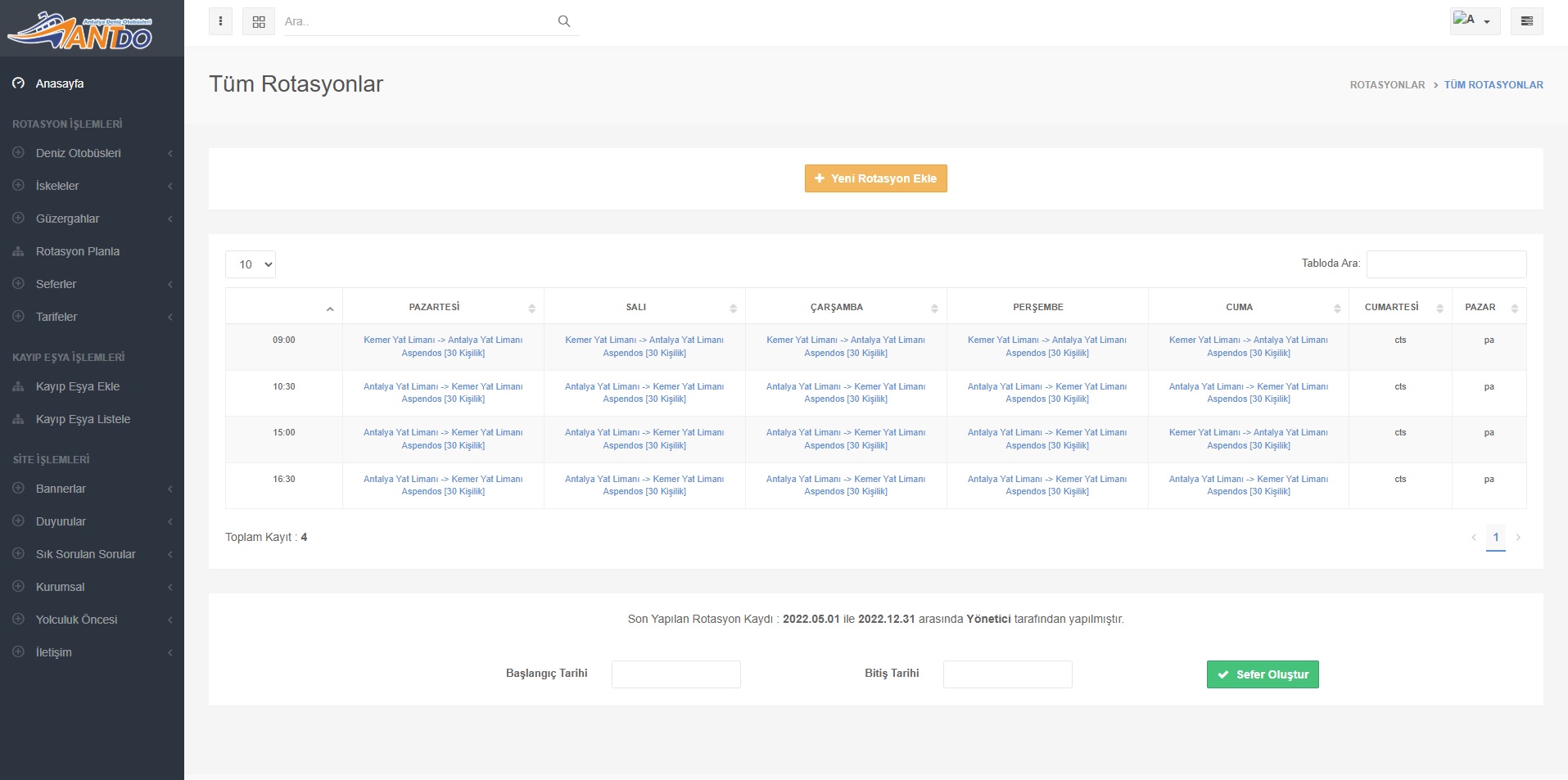The image size is (1568, 780).
Task: Open the right sidebar panel icon
Action: pyautogui.click(x=1526, y=21)
